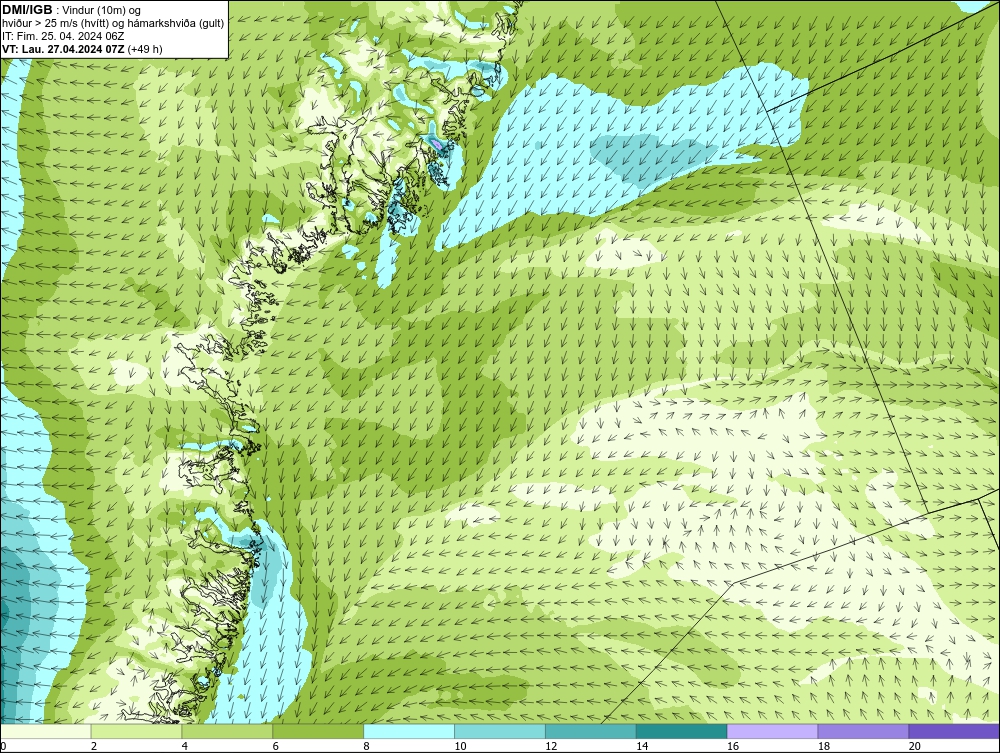Click the legend scale label '16'
1000x753 pixels.
tap(733, 746)
